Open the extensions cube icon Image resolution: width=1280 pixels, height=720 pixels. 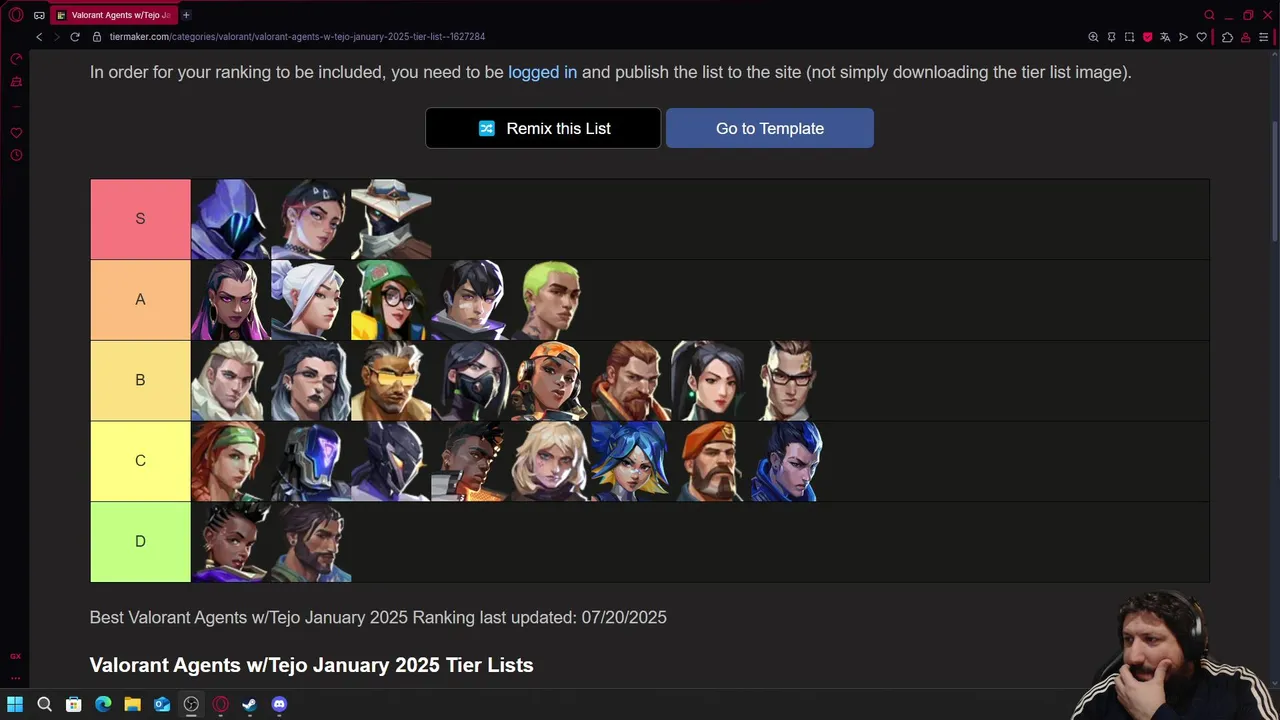pos(1227,37)
